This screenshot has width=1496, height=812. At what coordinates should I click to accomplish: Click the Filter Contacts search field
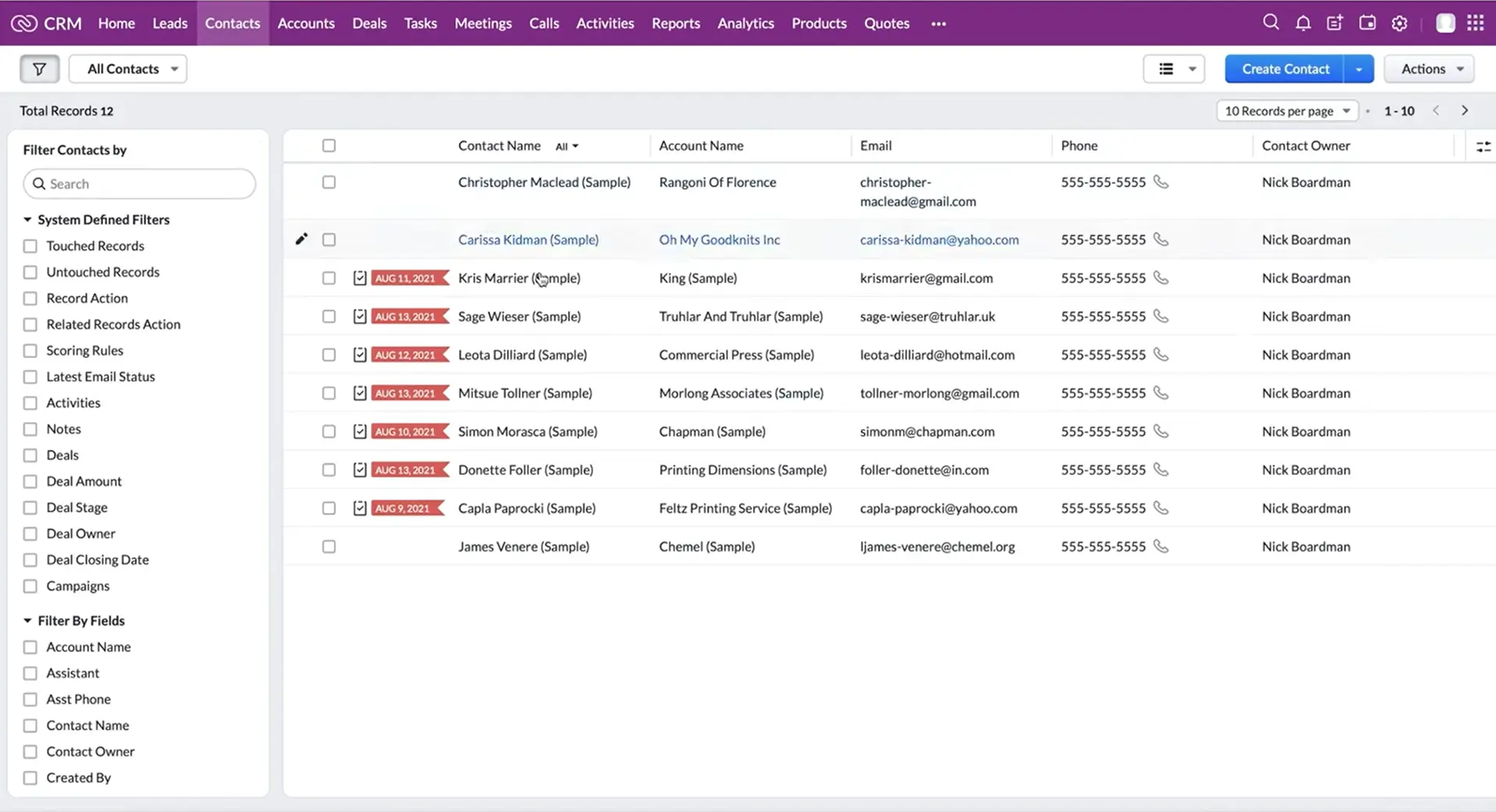(x=140, y=184)
